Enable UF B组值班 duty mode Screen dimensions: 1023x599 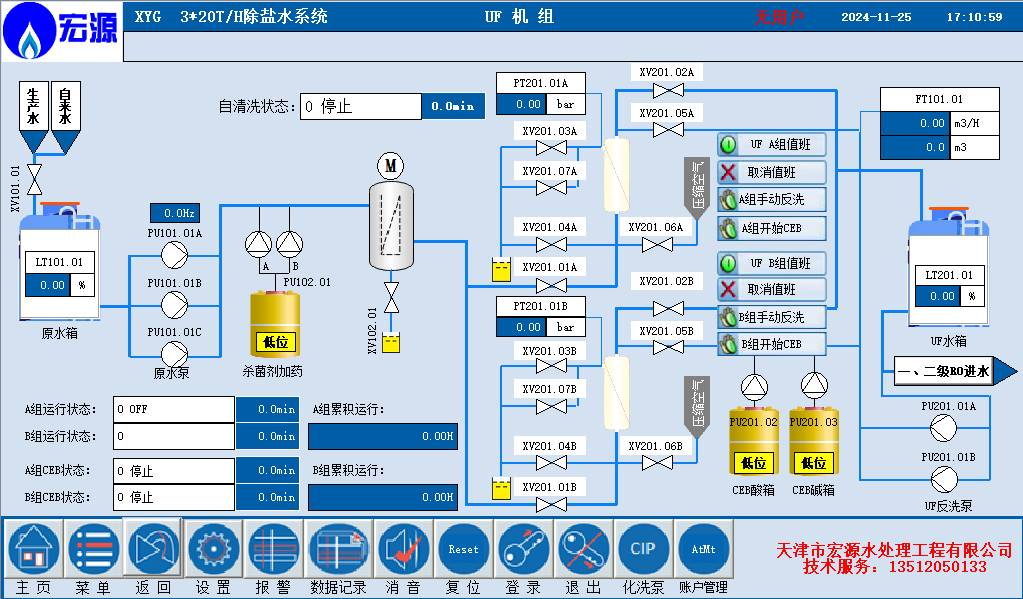tap(772, 263)
